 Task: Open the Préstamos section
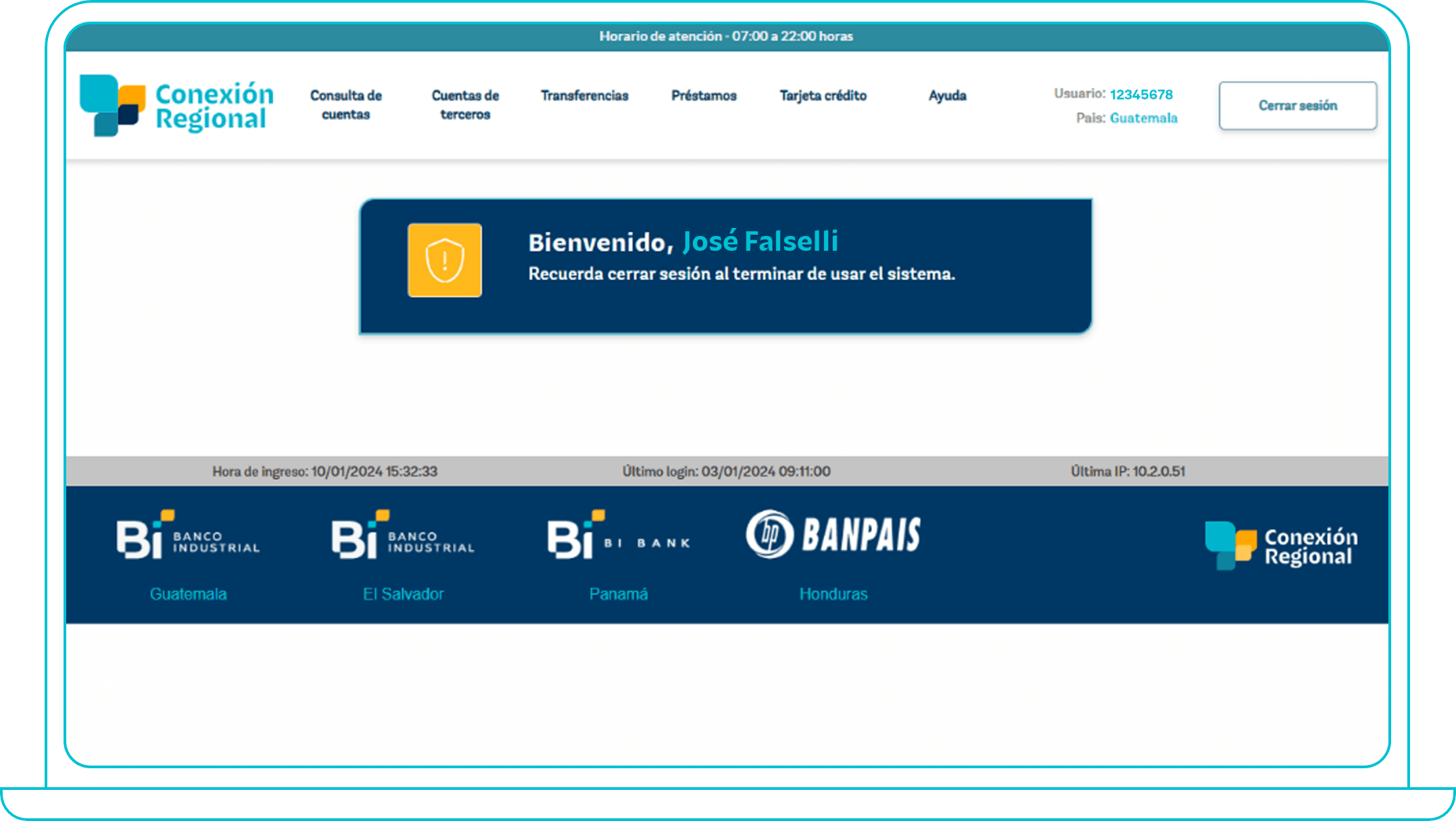tap(704, 96)
